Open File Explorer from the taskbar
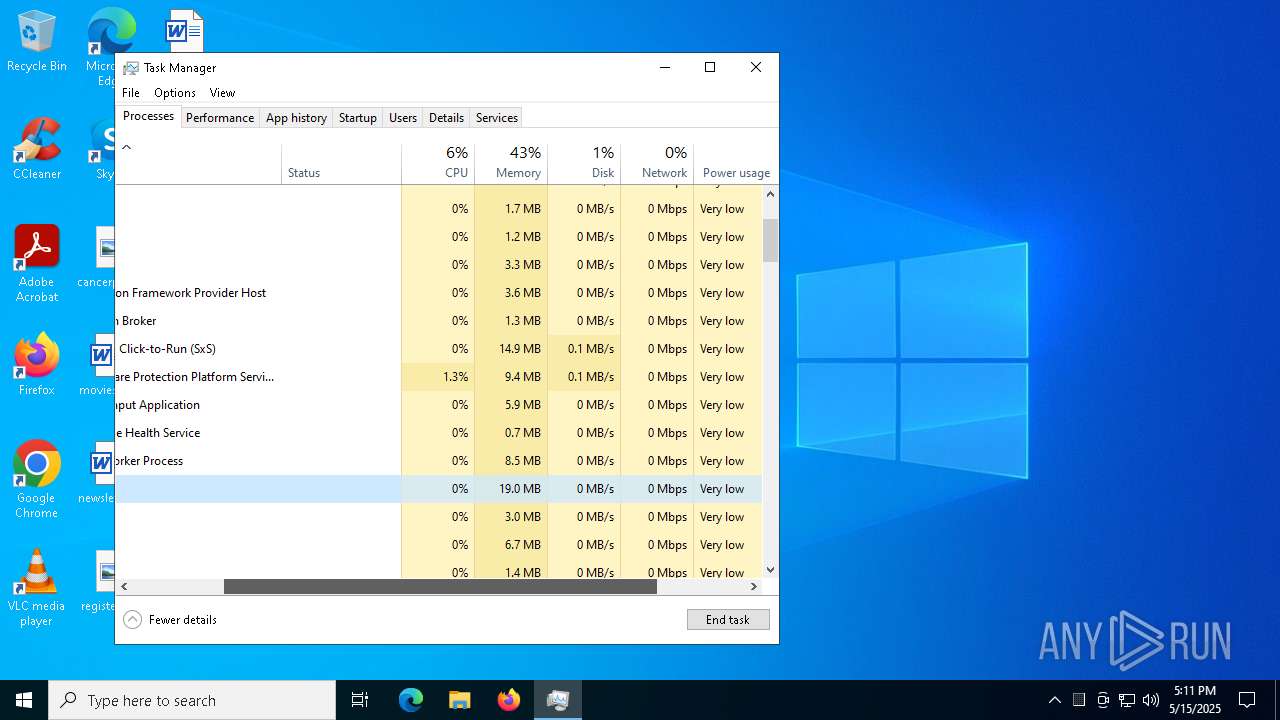 (460, 700)
